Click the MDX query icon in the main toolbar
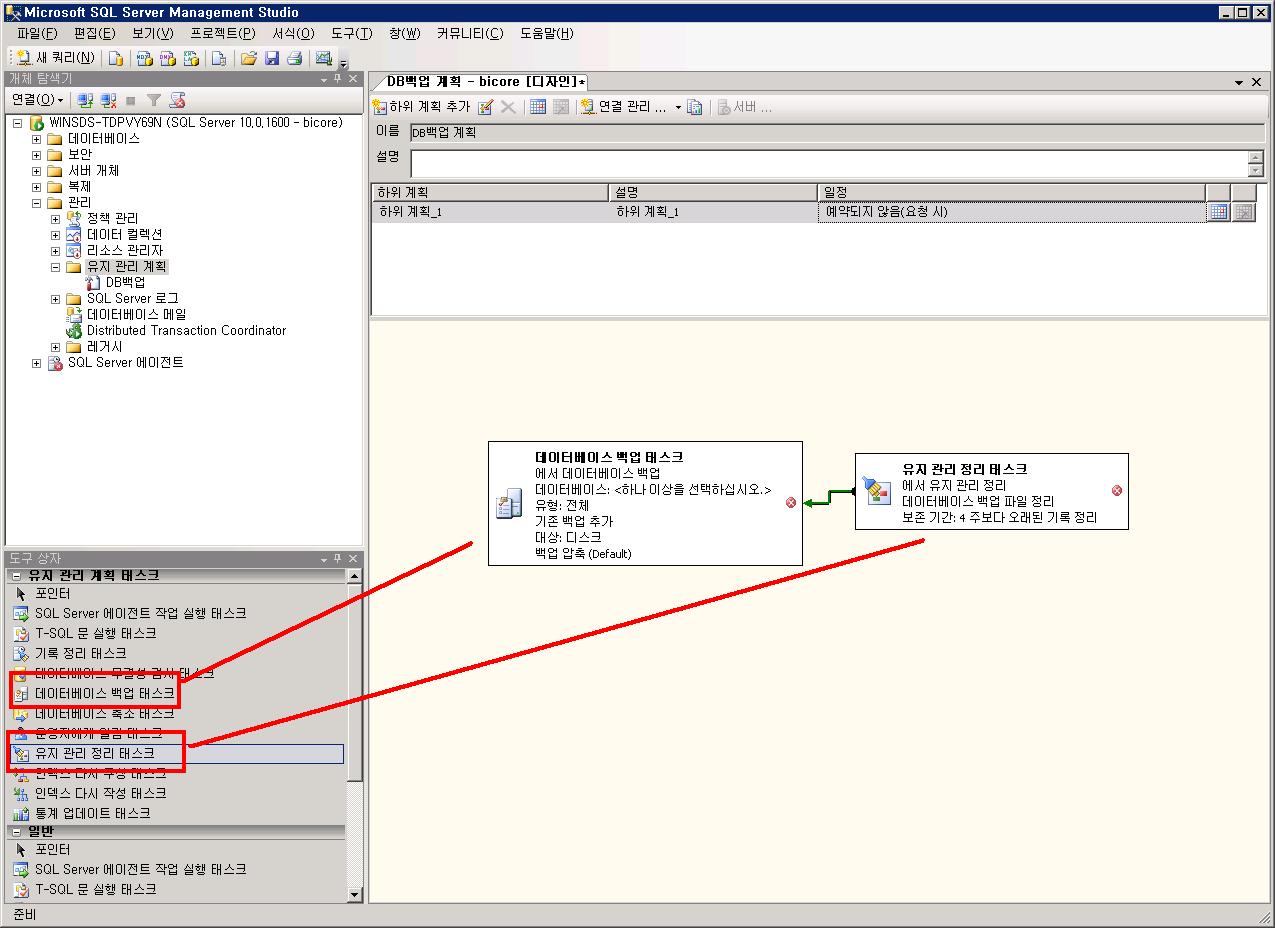1275x928 pixels. click(145, 58)
